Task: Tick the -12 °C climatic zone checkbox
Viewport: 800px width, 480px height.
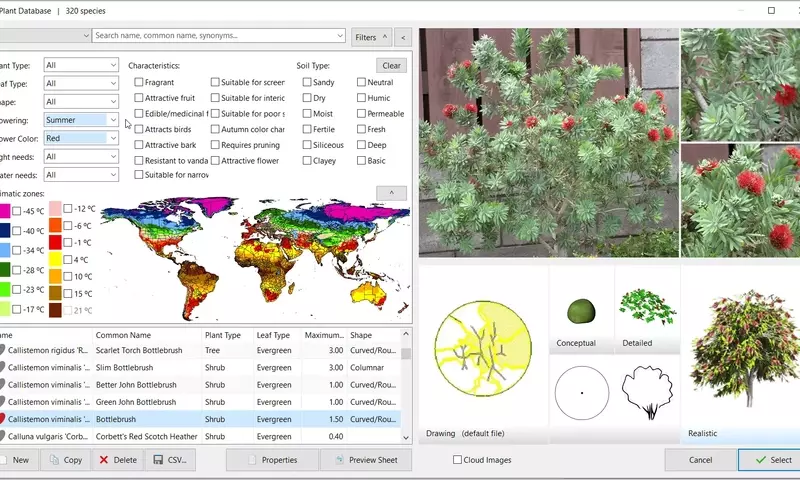Action: point(68,209)
